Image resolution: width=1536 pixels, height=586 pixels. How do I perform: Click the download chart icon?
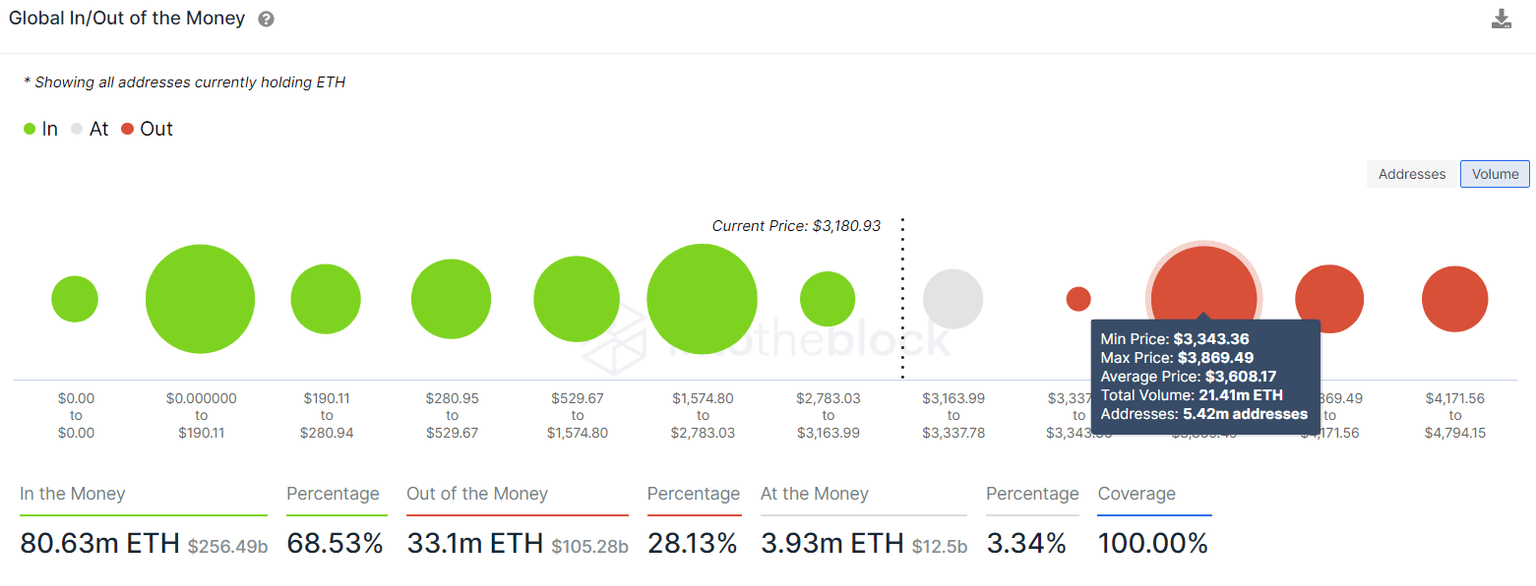[x=1501, y=19]
